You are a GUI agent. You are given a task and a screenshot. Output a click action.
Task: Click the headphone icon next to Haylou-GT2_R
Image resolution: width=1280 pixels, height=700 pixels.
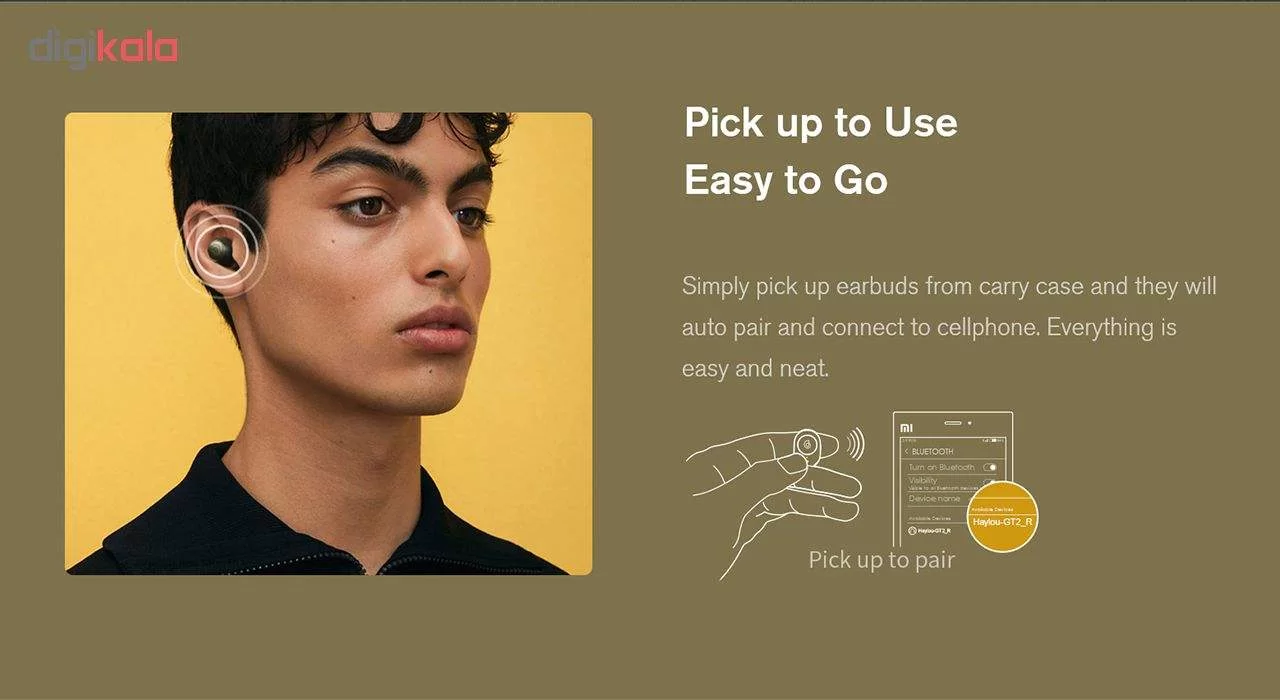pyautogui.click(x=912, y=531)
